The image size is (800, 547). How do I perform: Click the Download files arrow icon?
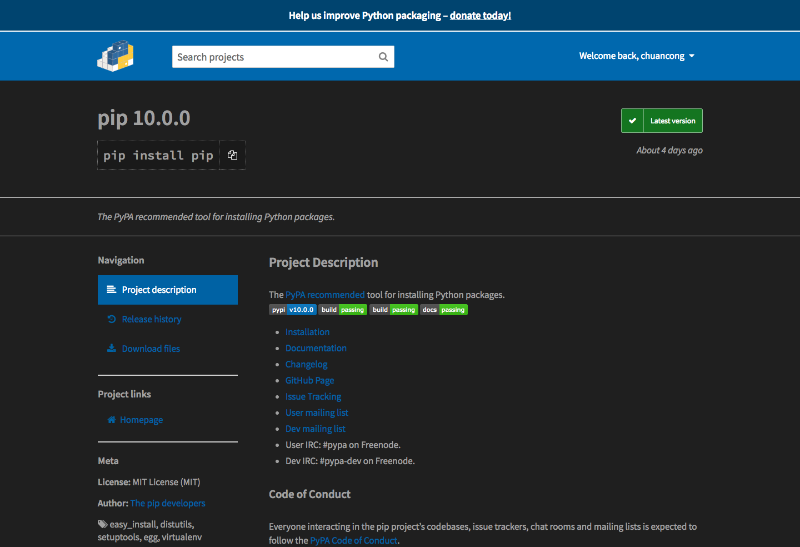pyautogui.click(x=111, y=348)
